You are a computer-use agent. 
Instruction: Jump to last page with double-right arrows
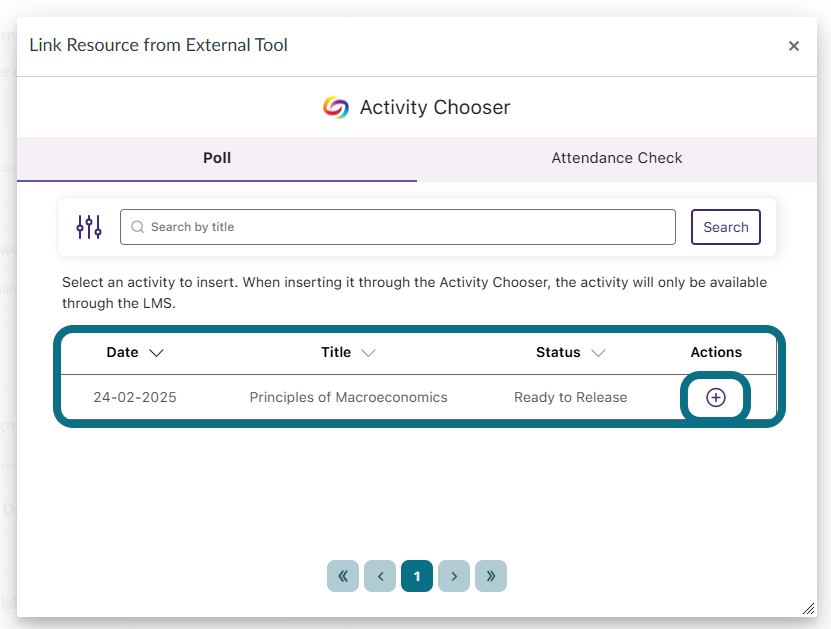click(x=491, y=576)
